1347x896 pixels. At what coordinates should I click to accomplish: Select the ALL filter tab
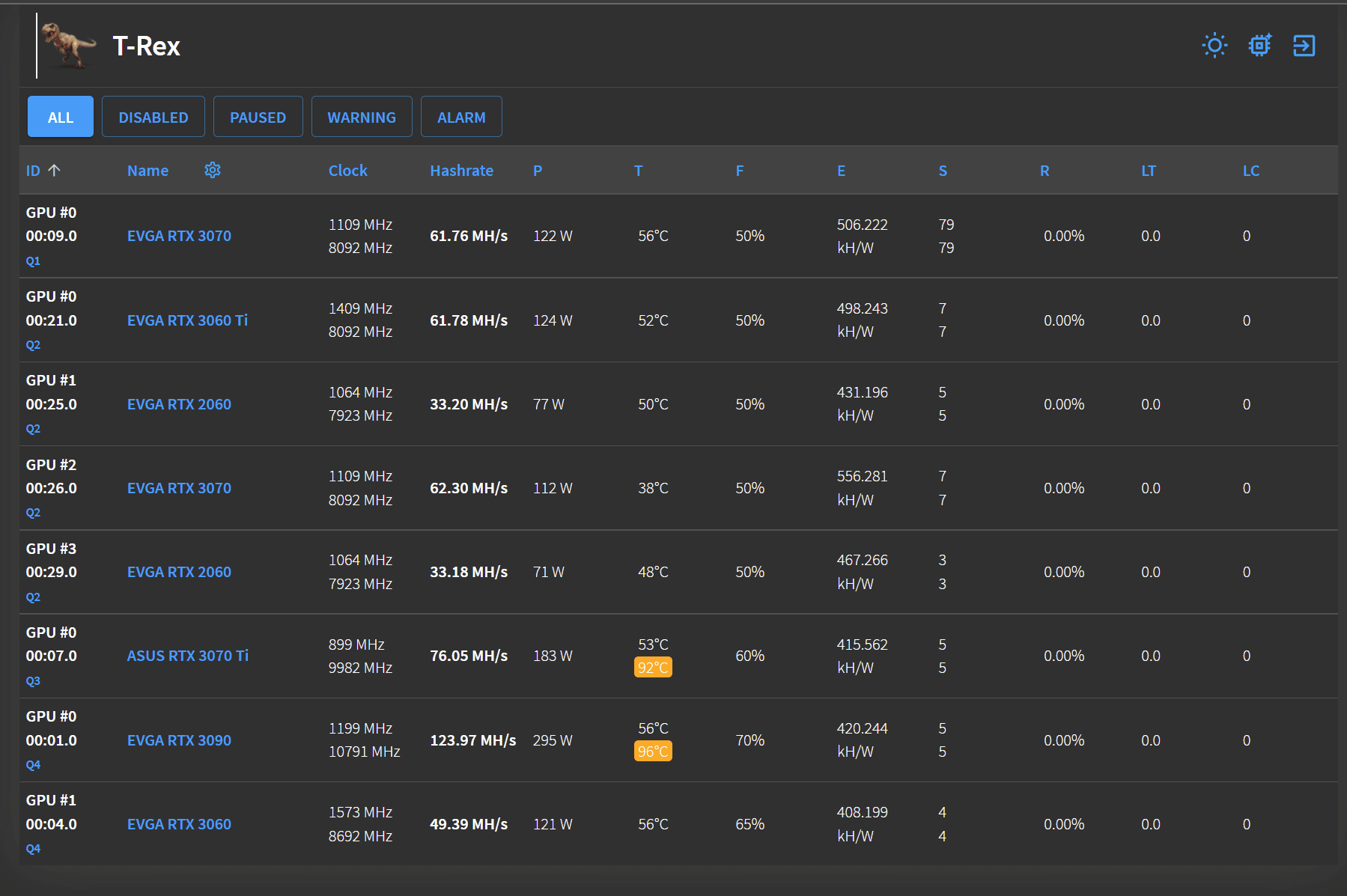click(61, 117)
